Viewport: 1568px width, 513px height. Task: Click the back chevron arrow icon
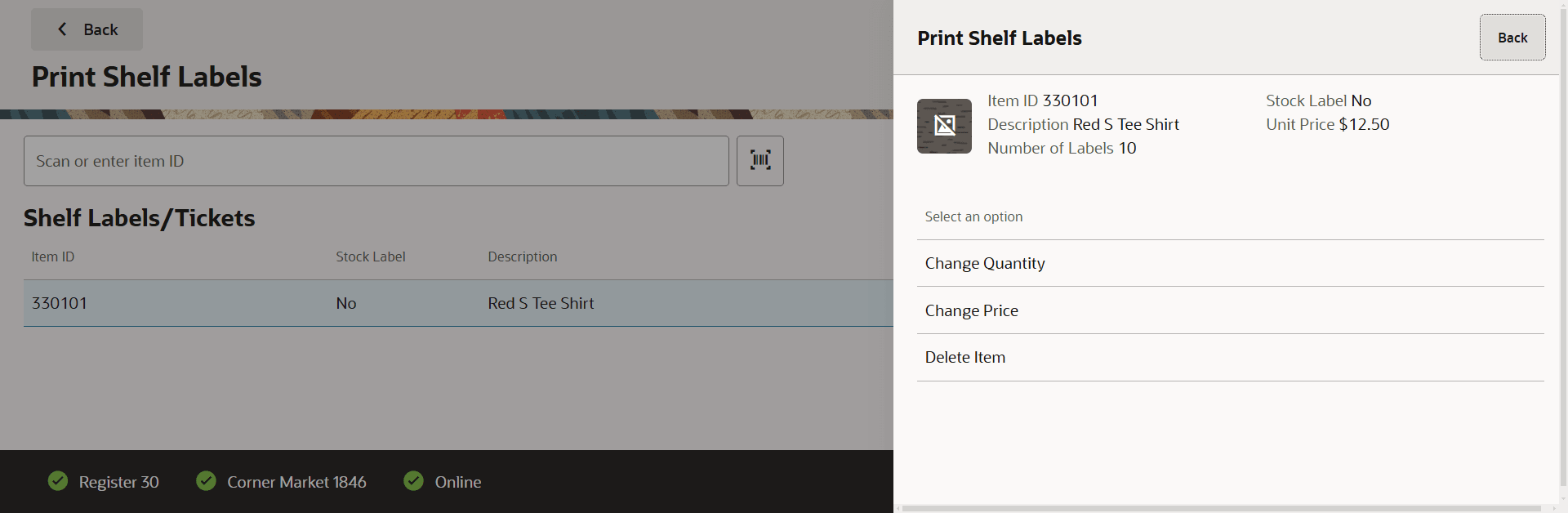point(62,29)
